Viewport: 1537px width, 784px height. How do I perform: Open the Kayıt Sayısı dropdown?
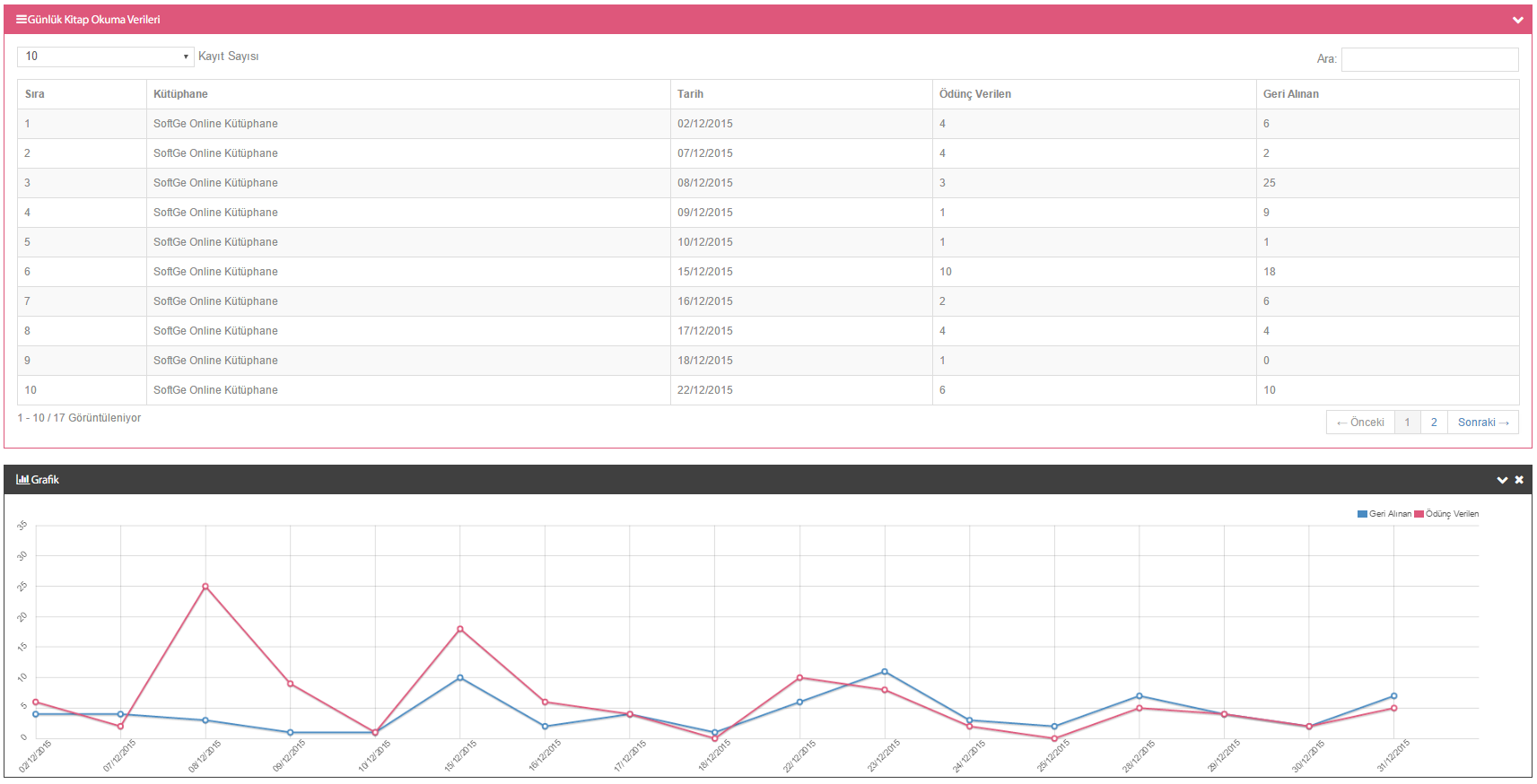(x=106, y=57)
